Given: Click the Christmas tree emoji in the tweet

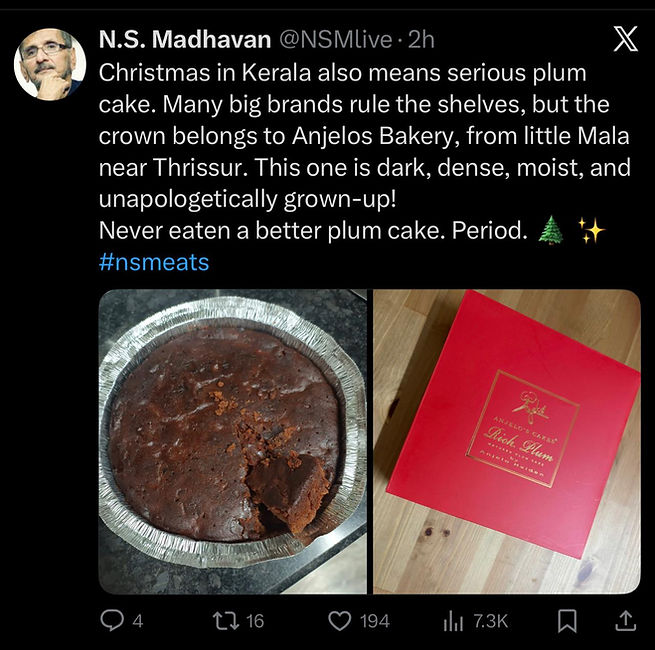Looking at the screenshot, I should 550,230.
